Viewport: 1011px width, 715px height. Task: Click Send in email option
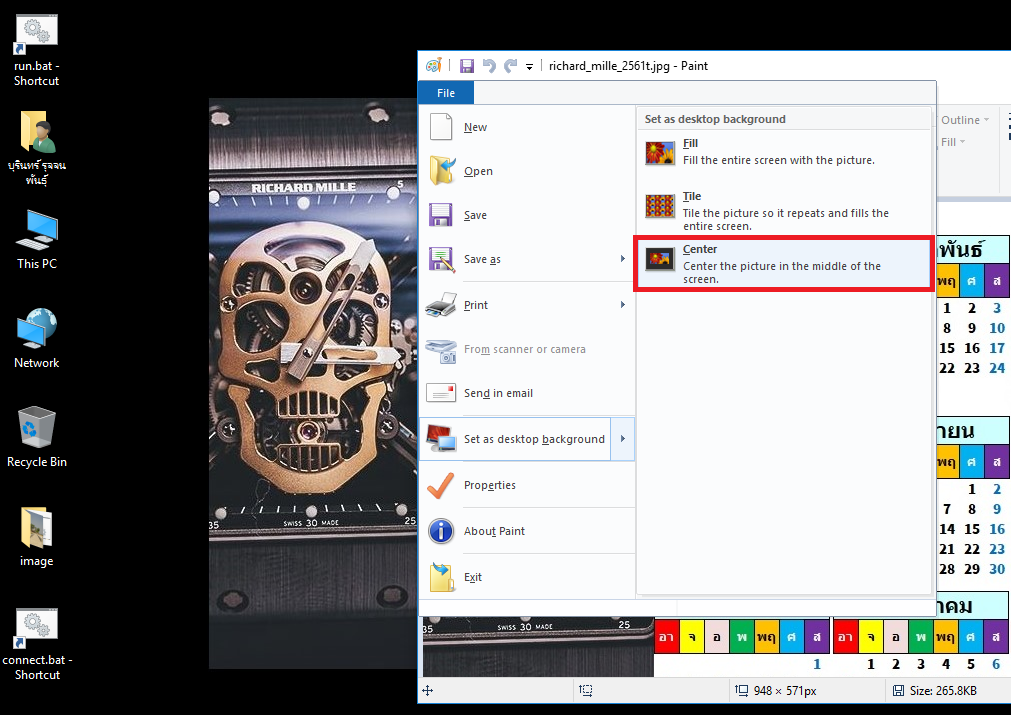497,393
